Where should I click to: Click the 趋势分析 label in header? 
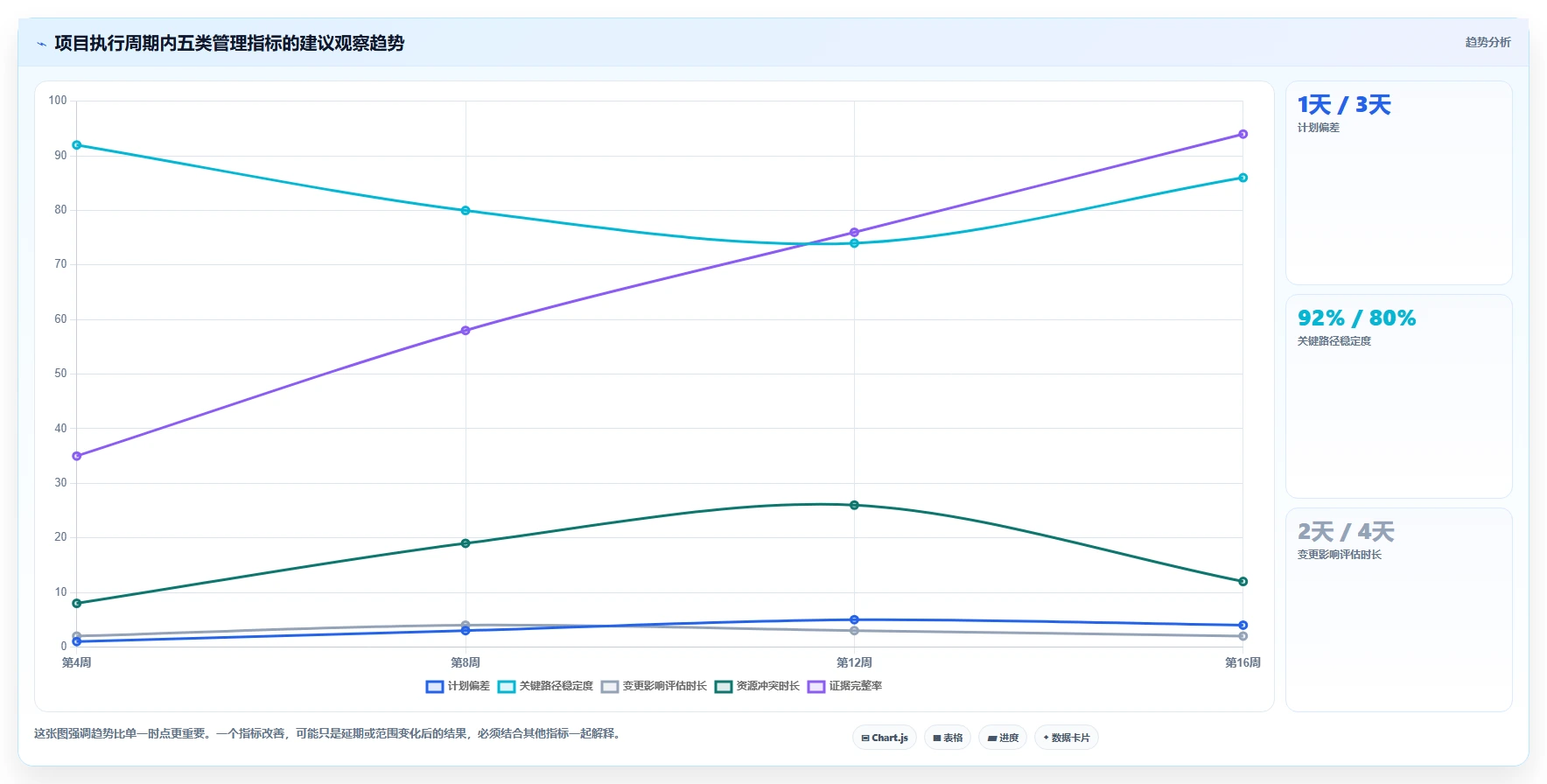click(x=1487, y=42)
